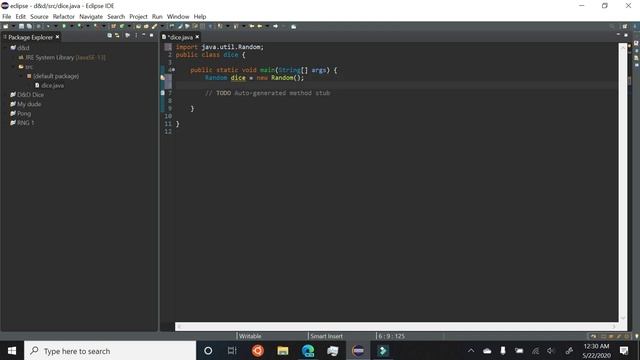Image resolution: width=640 pixels, height=360 pixels.
Task: Click the TODO task marker in gutter
Action: coord(162,93)
